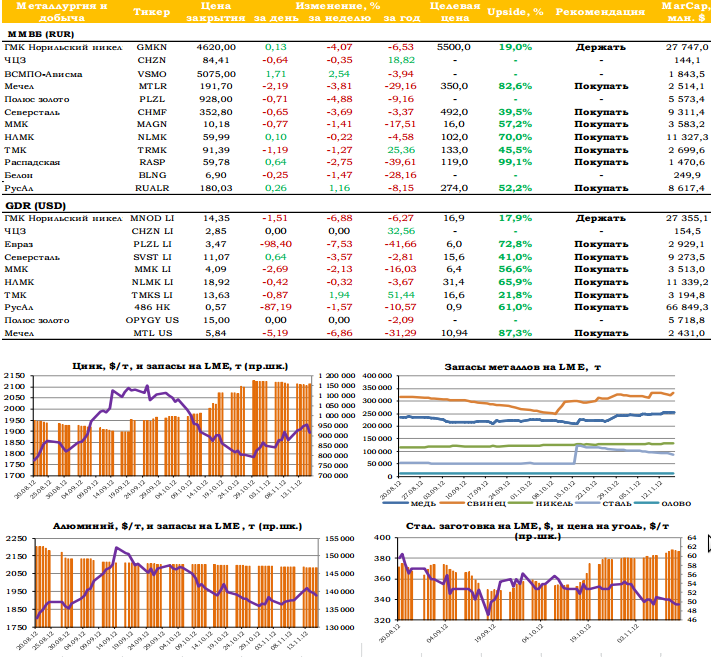Select the 'свинец' legend entry
The image size is (711, 671).
[x=473, y=503]
